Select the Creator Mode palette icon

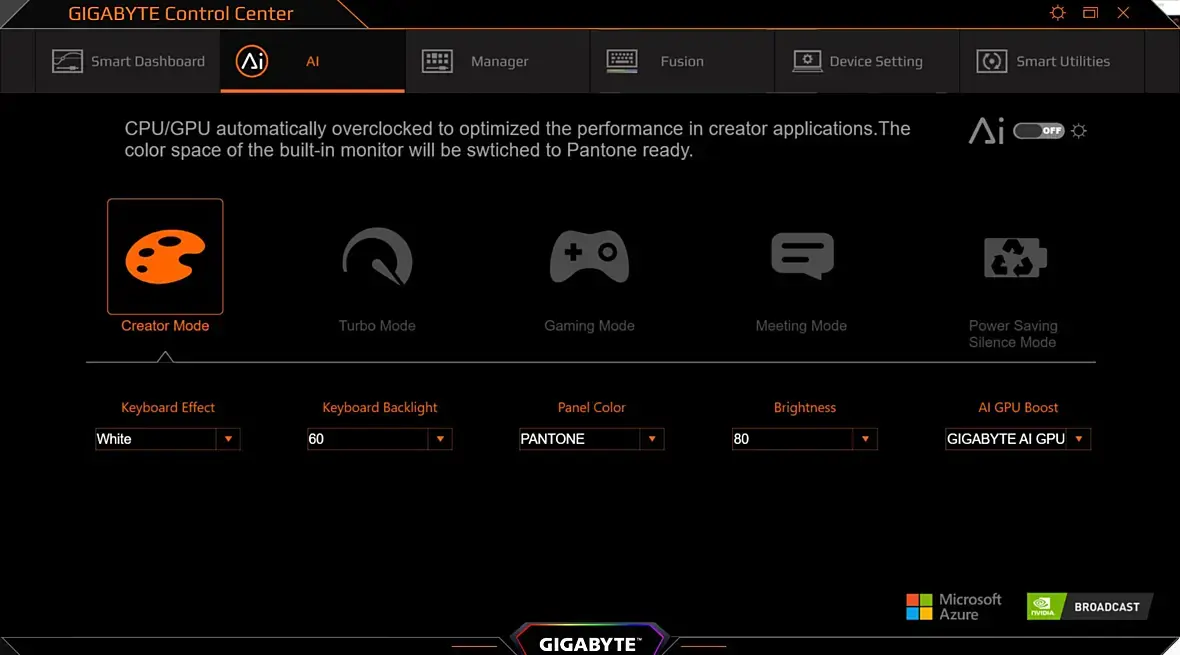pos(165,257)
